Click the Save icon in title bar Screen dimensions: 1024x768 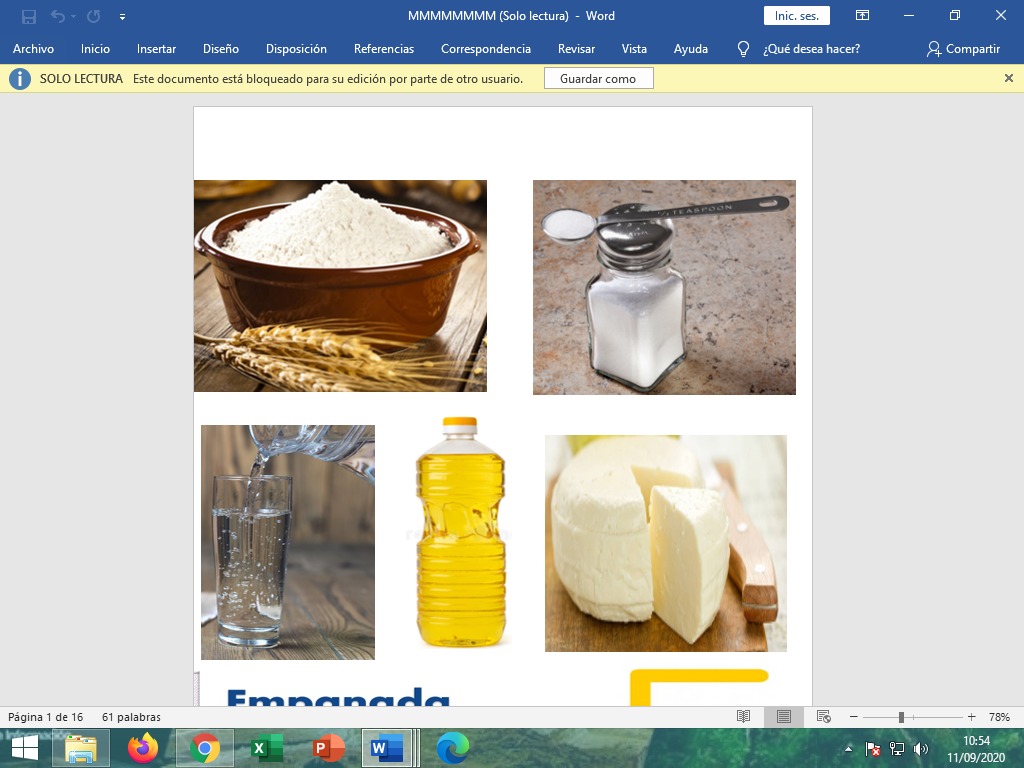coord(29,16)
